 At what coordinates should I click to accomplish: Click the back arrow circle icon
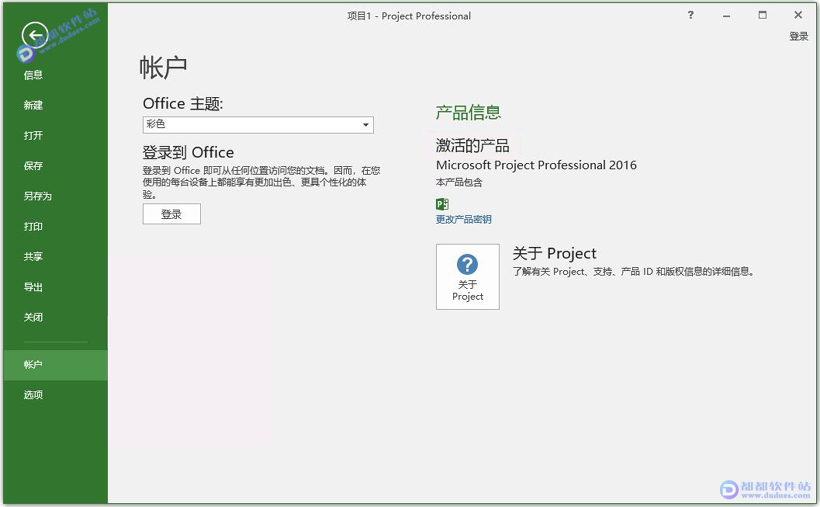point(35,36)
